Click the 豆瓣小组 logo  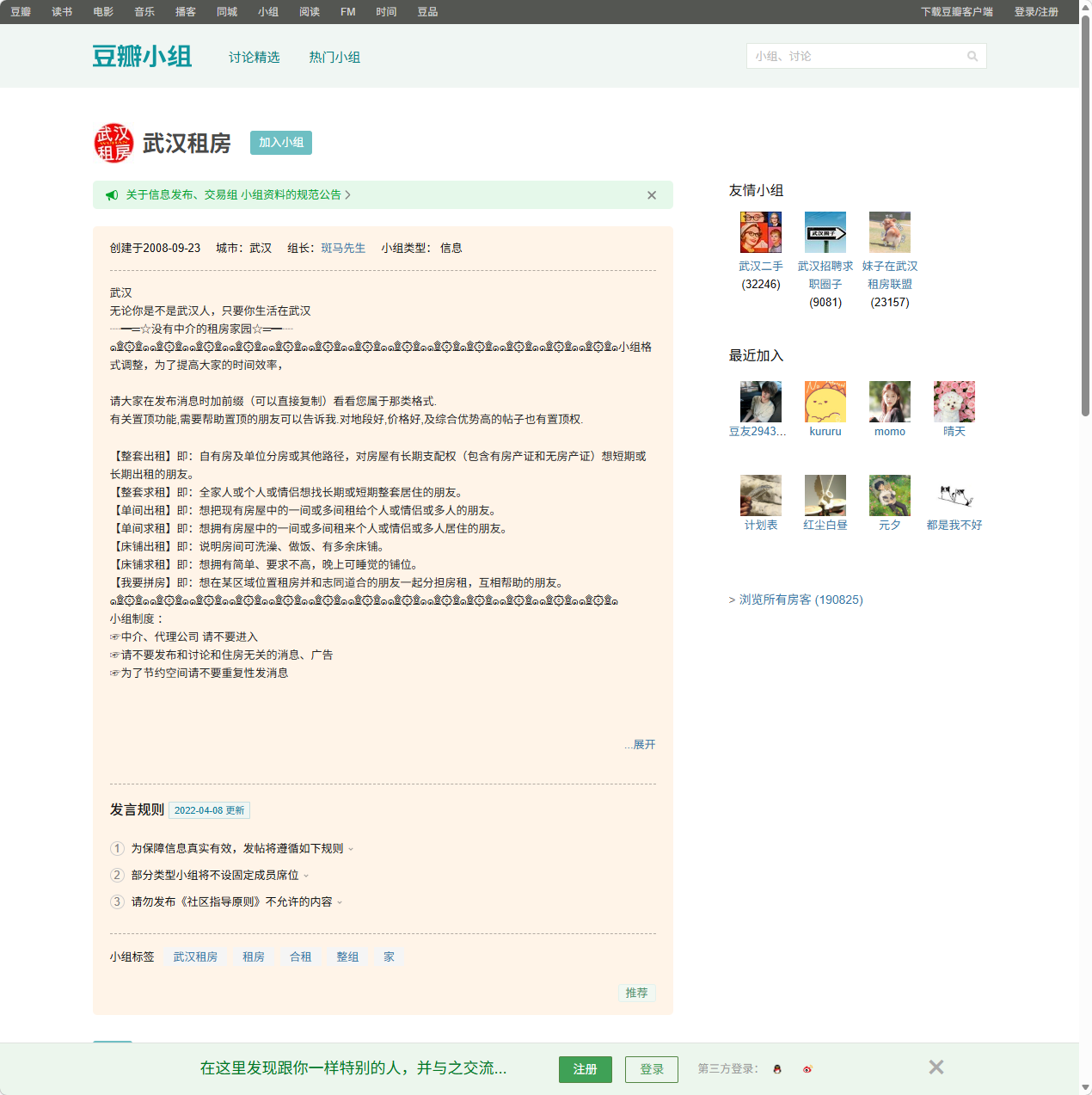142,55
